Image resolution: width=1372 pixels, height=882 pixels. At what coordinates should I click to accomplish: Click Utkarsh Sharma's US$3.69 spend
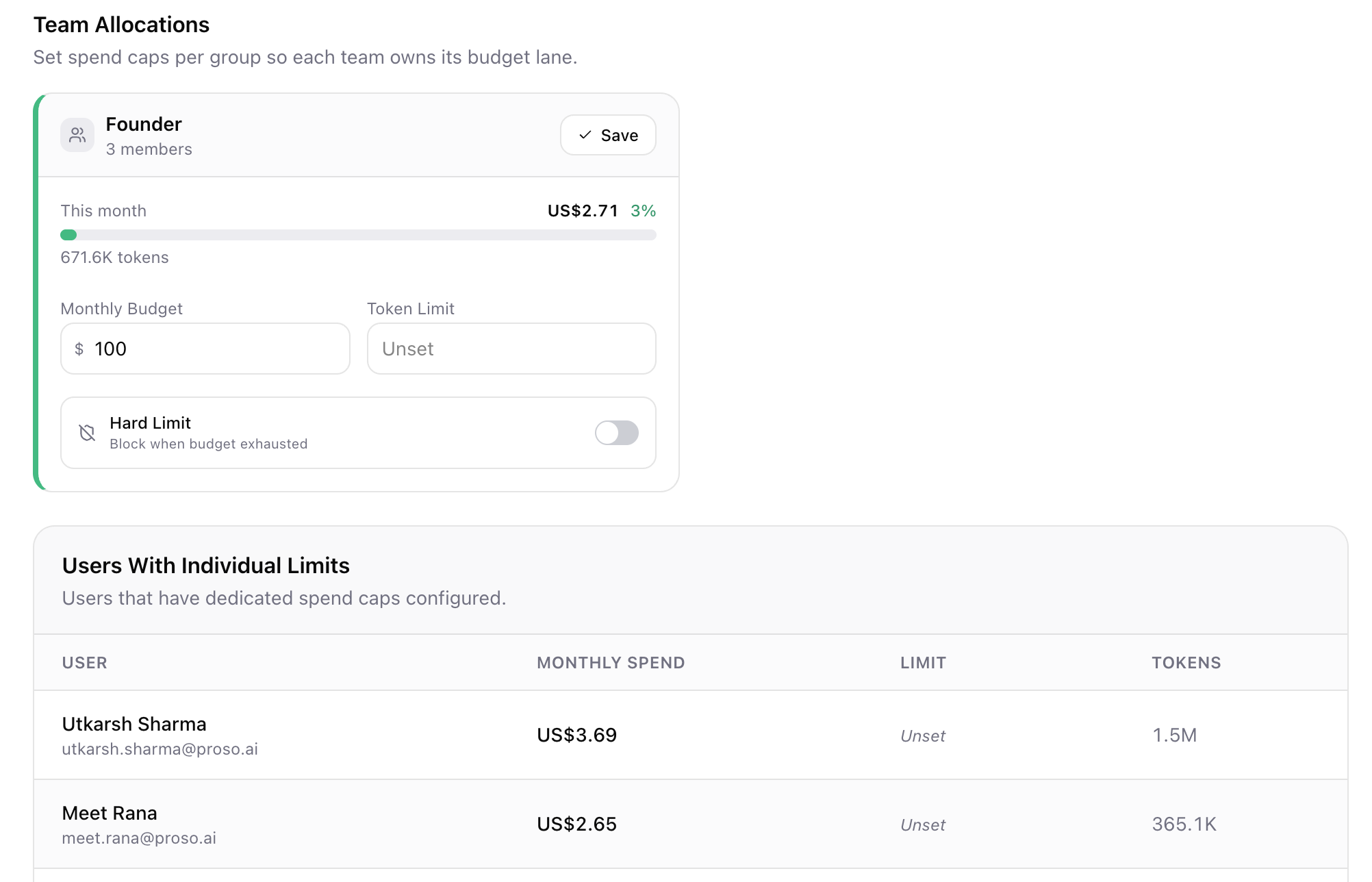coord(577,735)
